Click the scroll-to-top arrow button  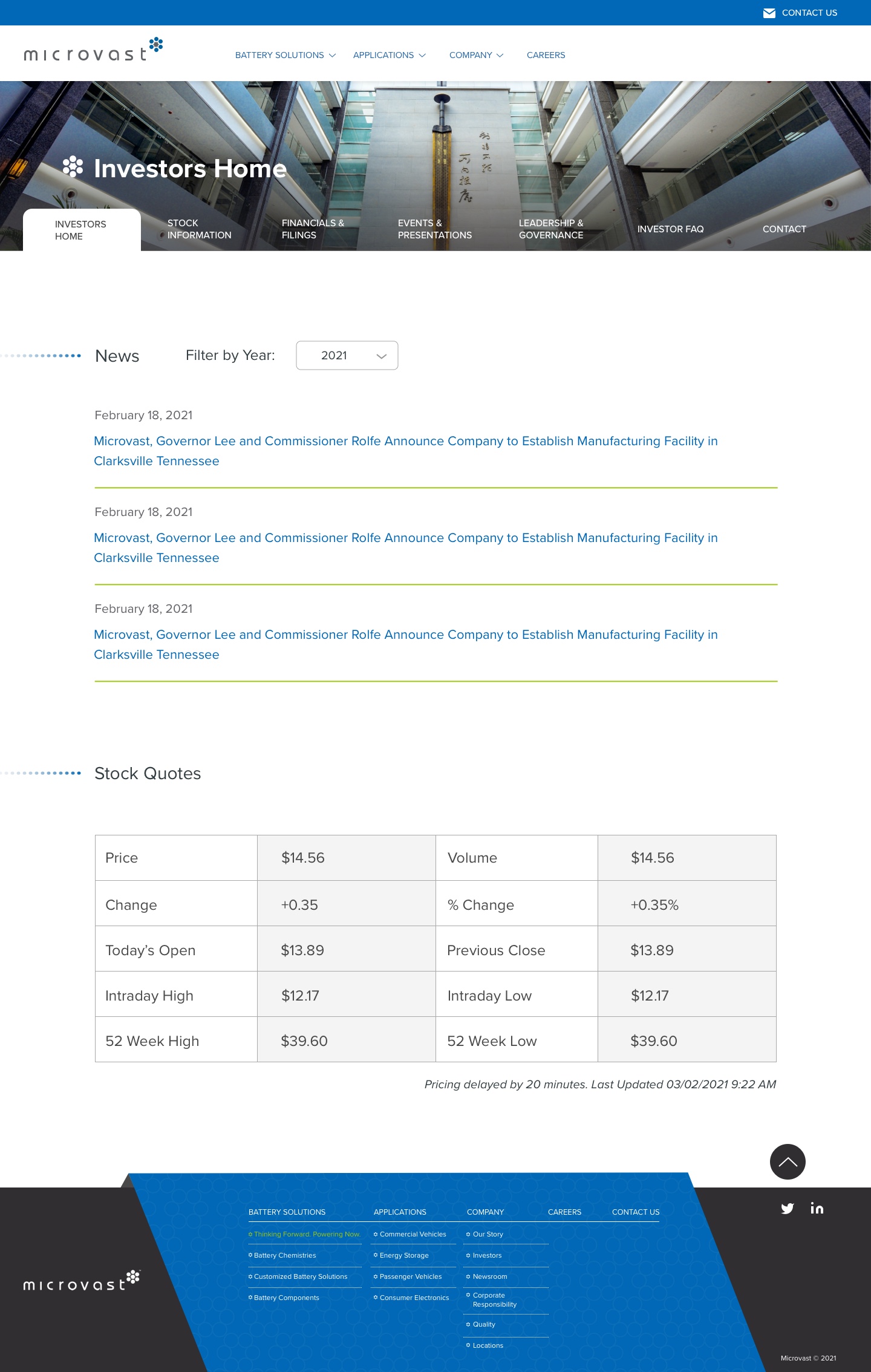[x=788, y=1161]
